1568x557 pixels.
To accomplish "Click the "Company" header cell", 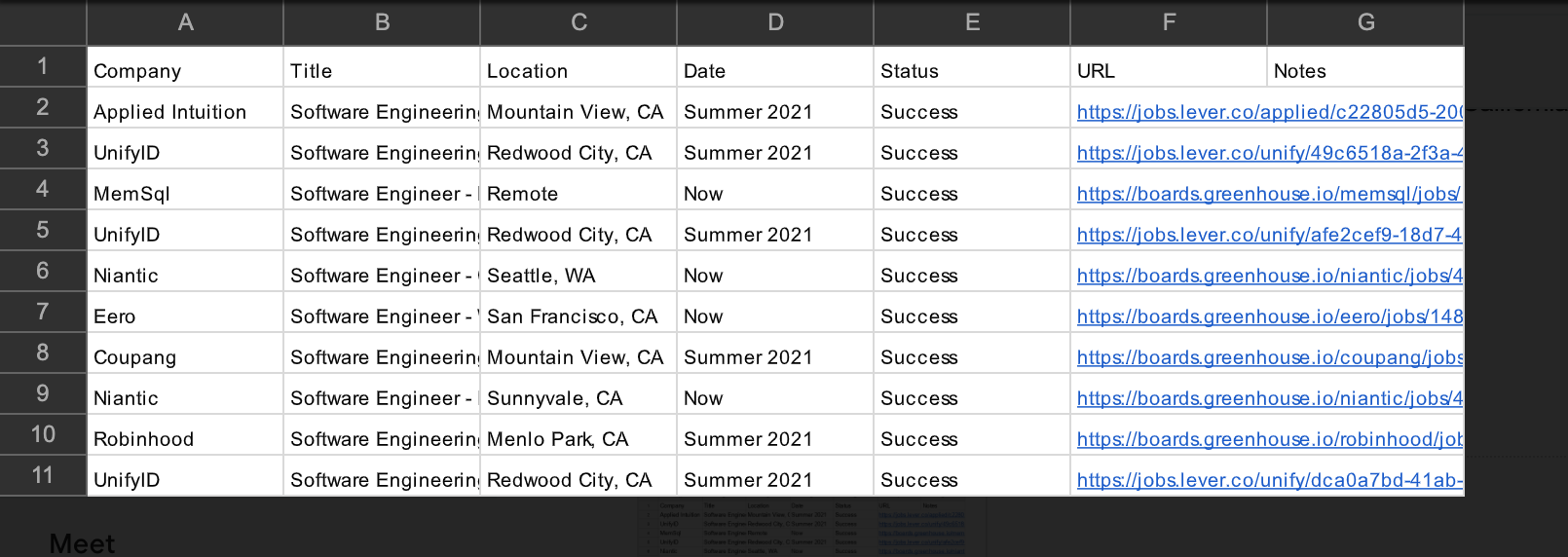I will tap(185, 71).
